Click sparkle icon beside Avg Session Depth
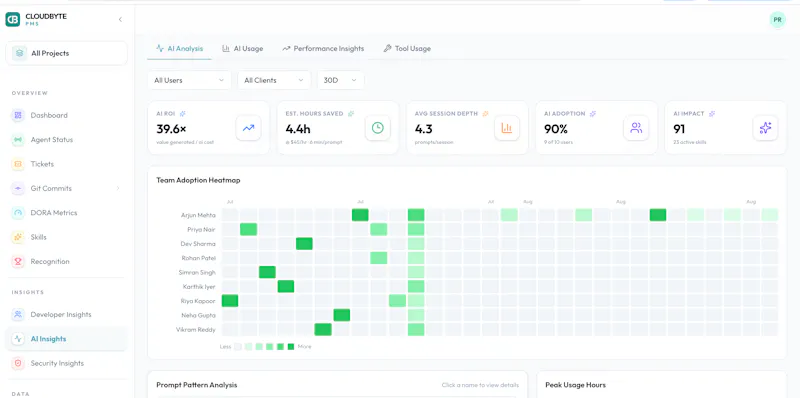 click(x=486, y=114)
